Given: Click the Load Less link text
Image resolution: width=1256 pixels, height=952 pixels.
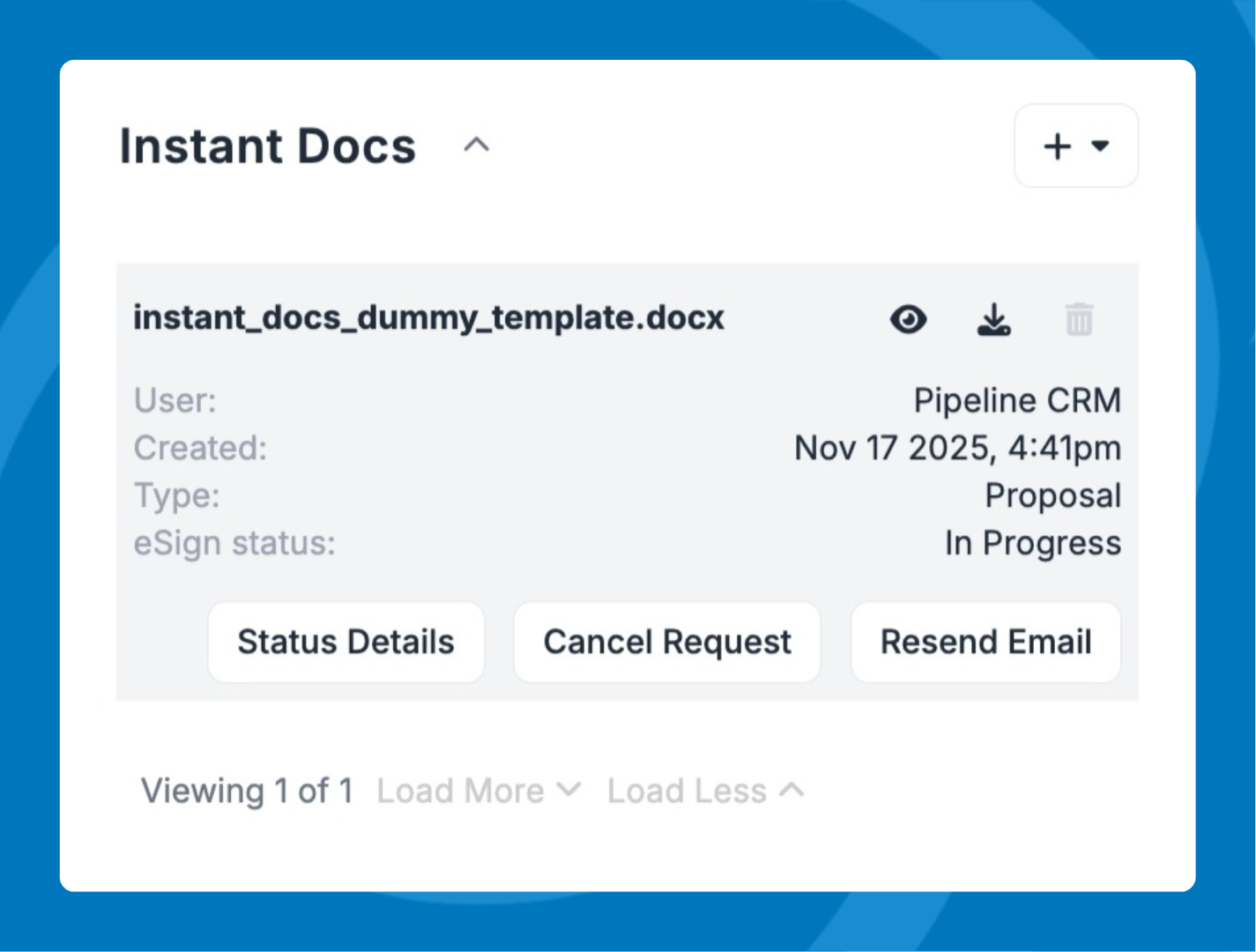Looking at the screenshot, I should [687, 791].
